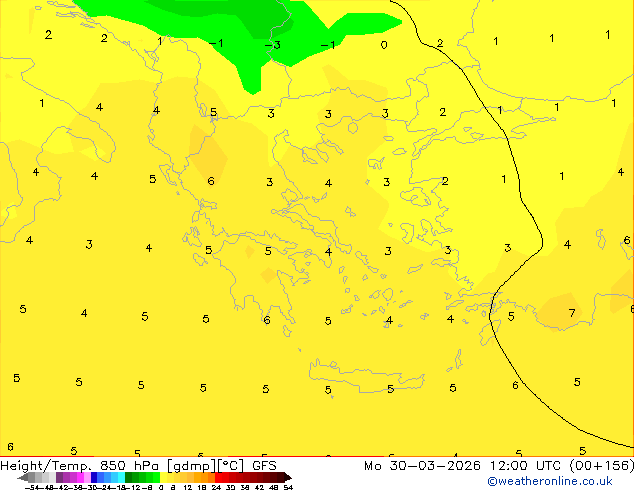This screenshot has width=634, height=490.
Task: Pick the dark green swatch in legend
Action: pos(128,477)
